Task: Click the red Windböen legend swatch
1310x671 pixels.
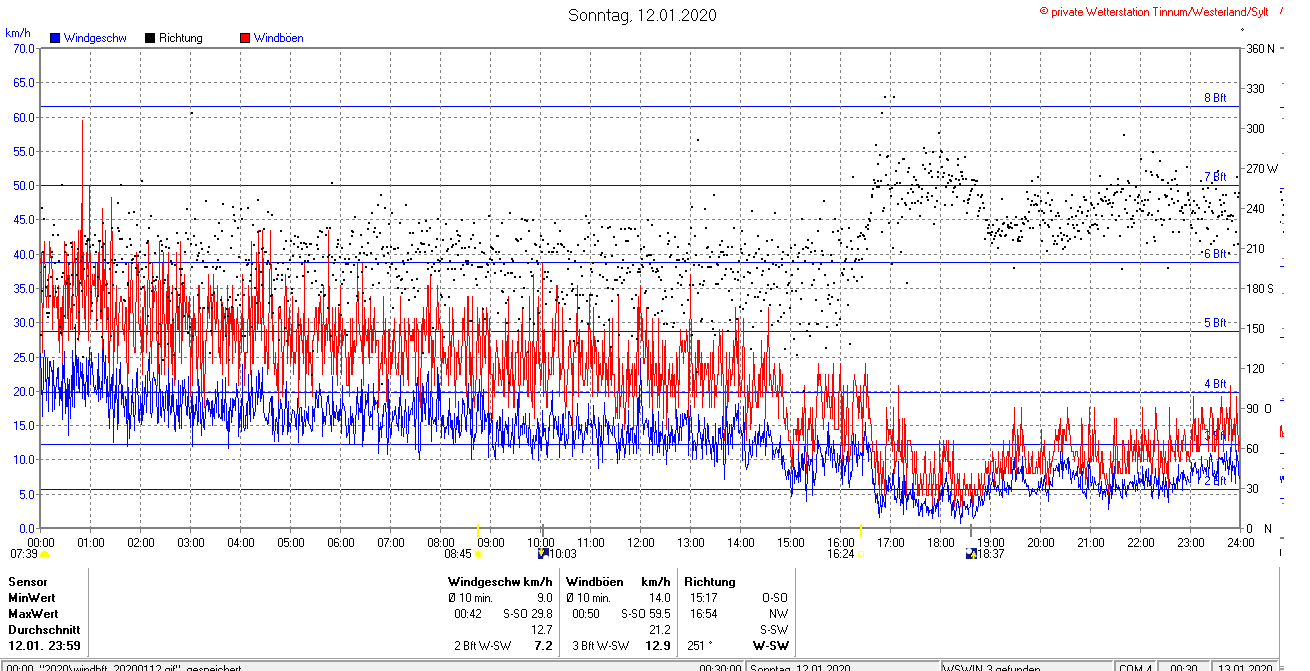Action: 245,38
